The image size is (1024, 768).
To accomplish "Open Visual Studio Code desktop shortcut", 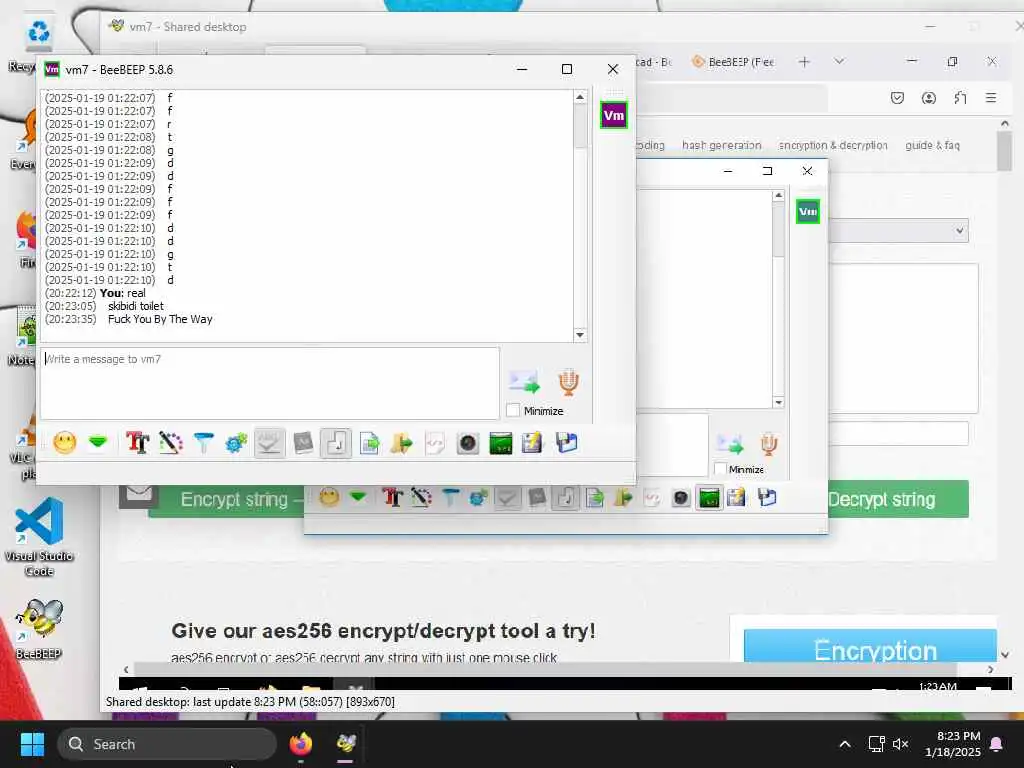I will click(x=39, y=537).
